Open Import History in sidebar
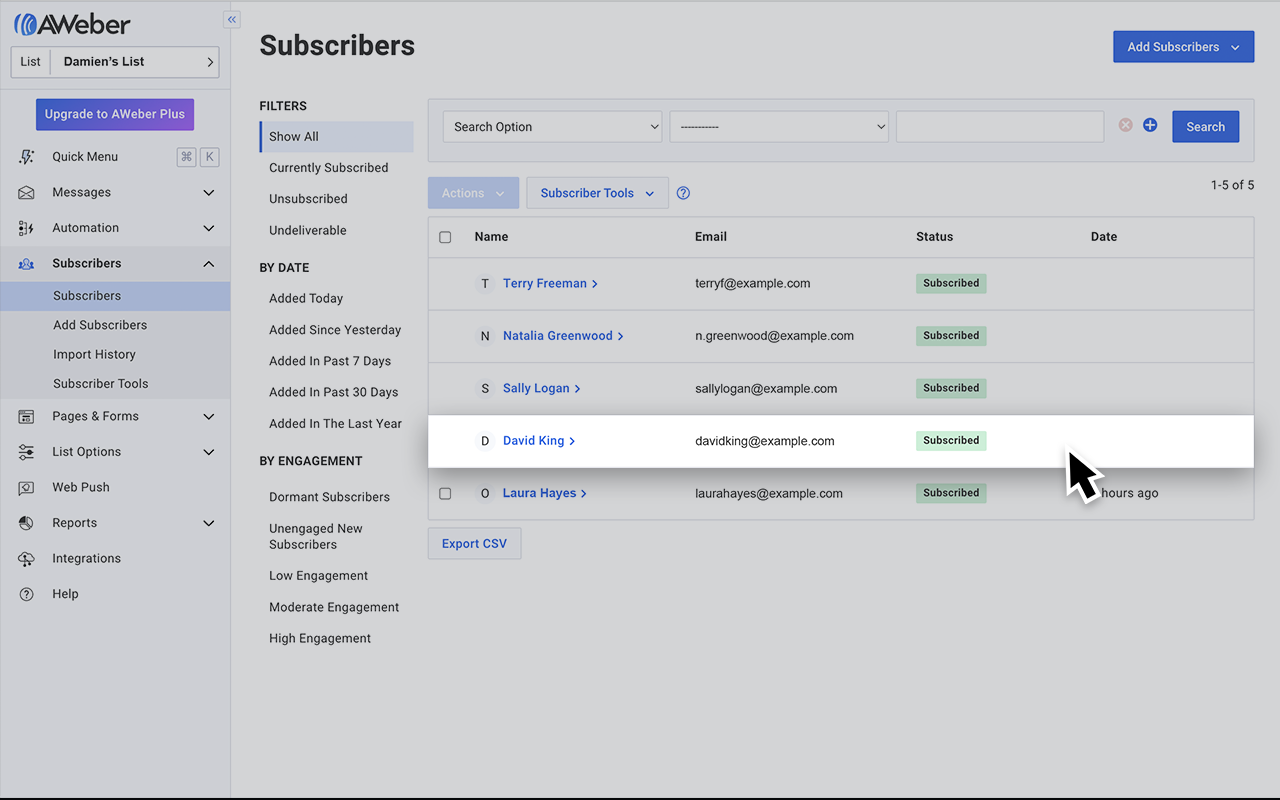Image resolution: width=1280 pixels, height=800 pixels. (94, 355)
